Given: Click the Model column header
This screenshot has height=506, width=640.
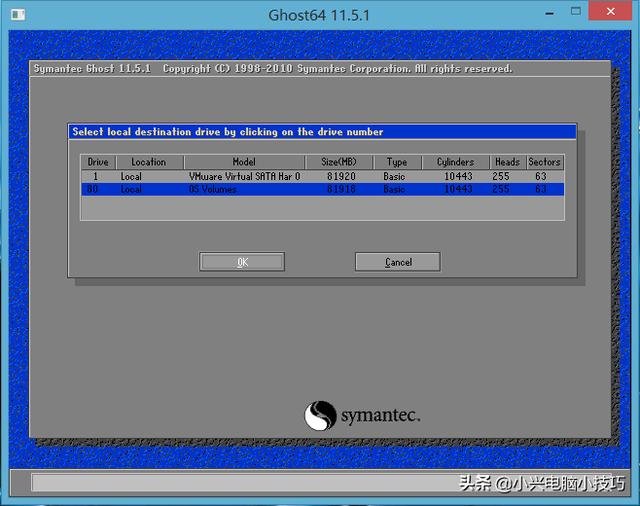Looking at the screenshot, I should (244, 162).
